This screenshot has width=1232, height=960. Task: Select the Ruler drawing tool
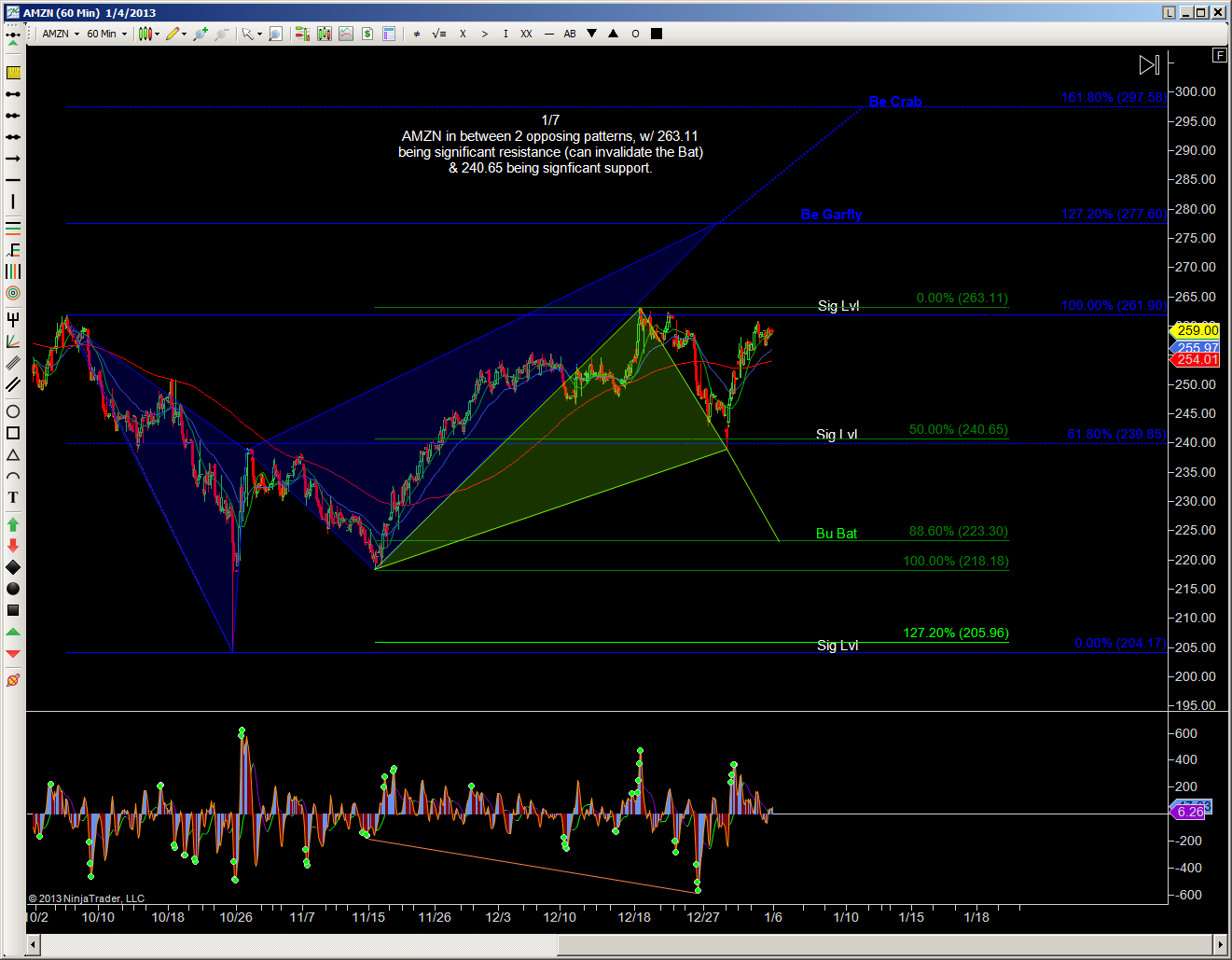coord(13,73)
